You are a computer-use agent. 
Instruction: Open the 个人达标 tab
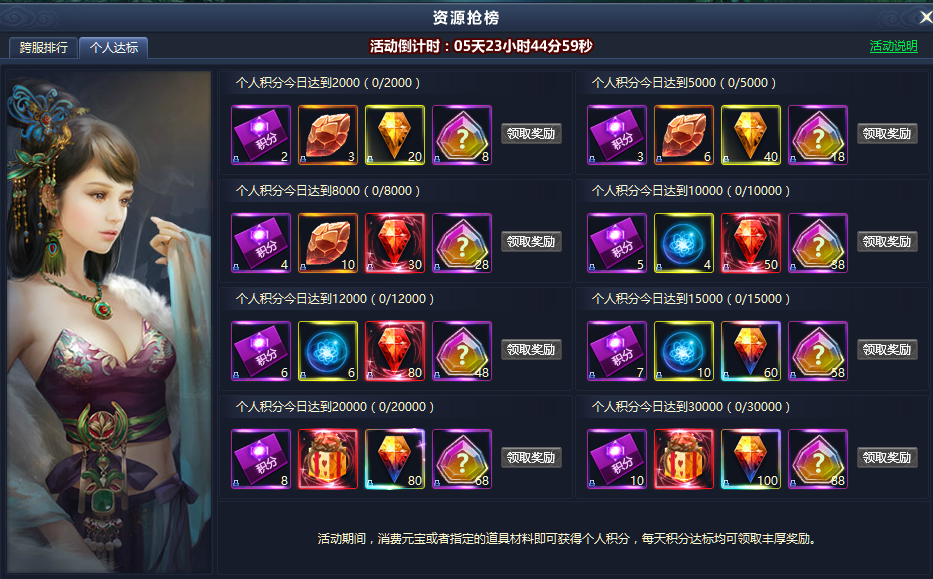pyautogui.click(x=114, y=48)
